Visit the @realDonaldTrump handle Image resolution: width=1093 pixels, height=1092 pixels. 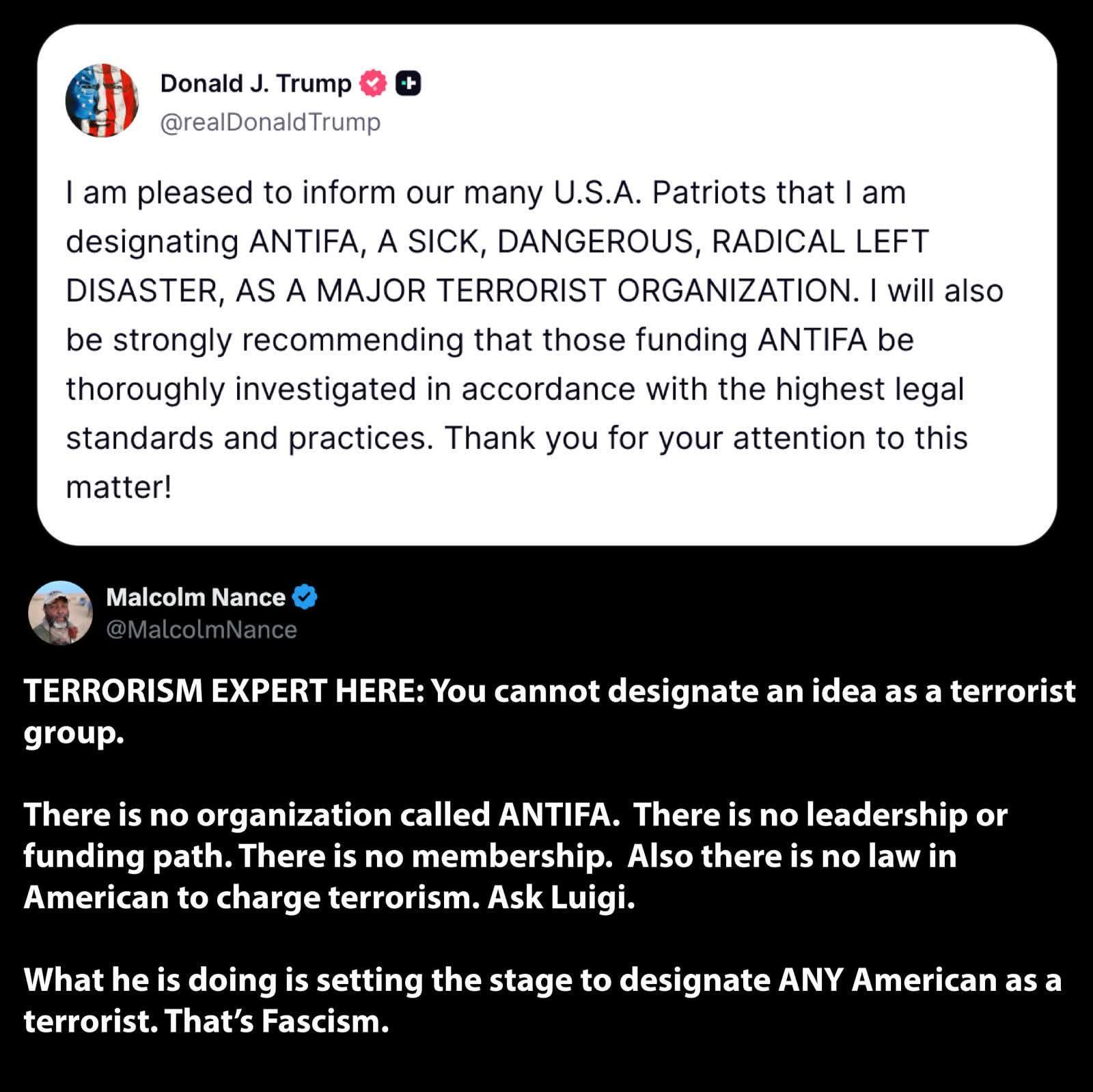[x=270, y=122]
